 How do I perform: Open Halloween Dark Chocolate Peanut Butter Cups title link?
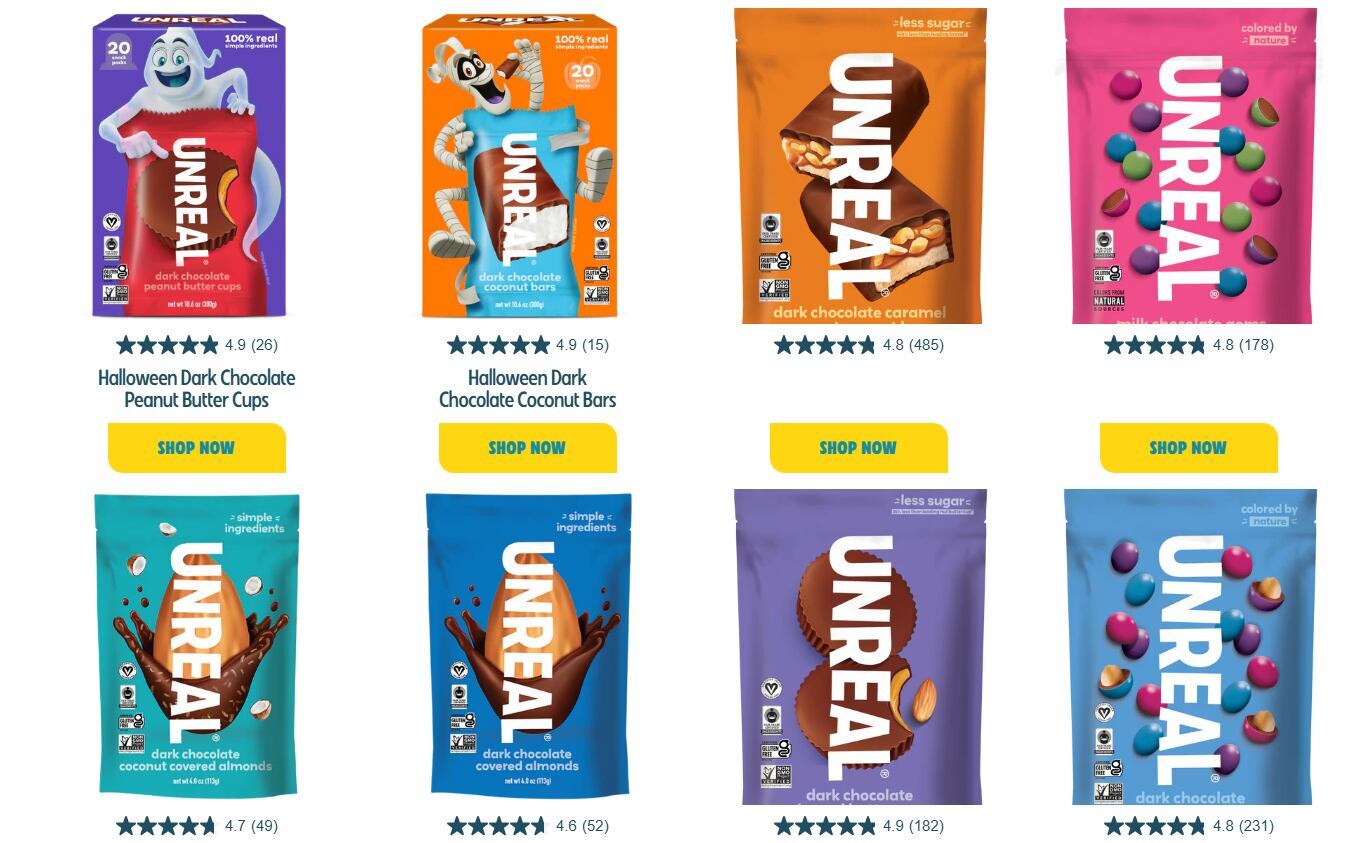[197, 389]
